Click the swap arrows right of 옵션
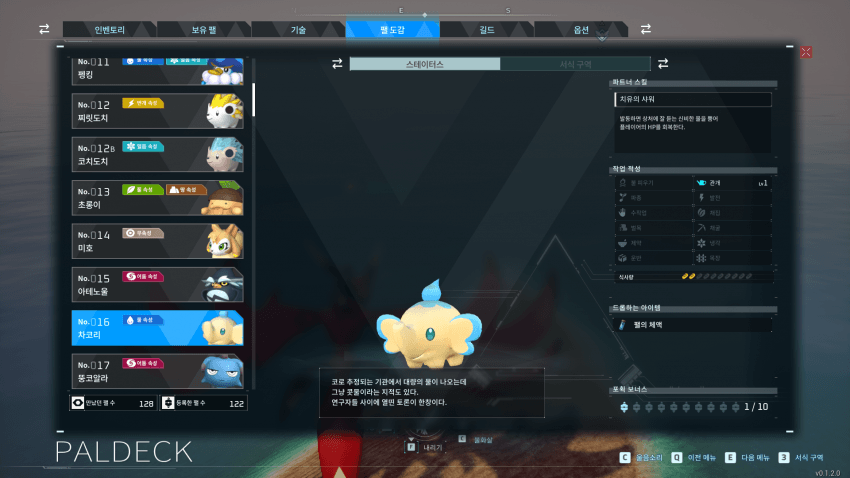Screen dimensions: 850x478 point(646,29)
